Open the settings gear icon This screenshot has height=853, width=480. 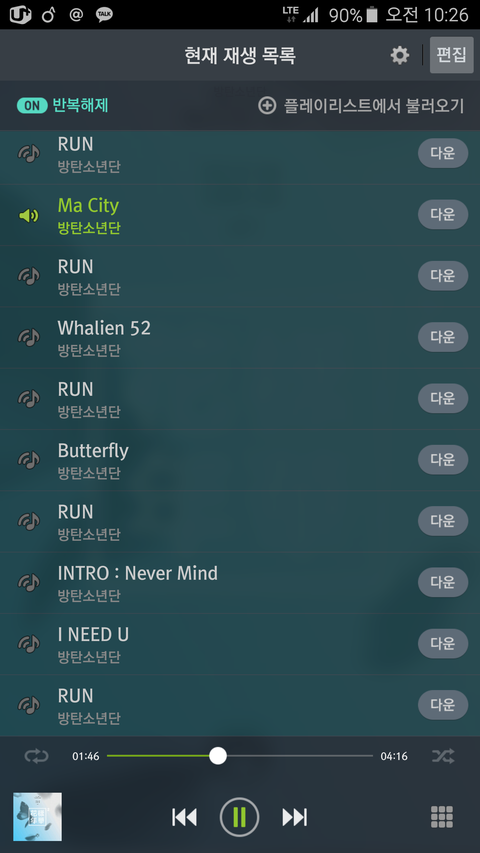[400, 55]
